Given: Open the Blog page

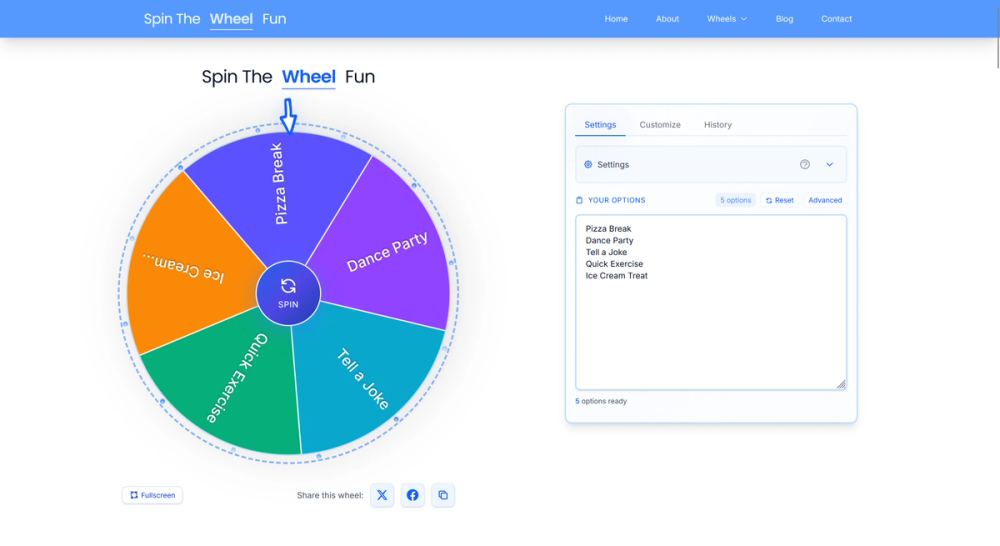Looking at the screenshot, I should pyautogui.click(x=784, y=19).
